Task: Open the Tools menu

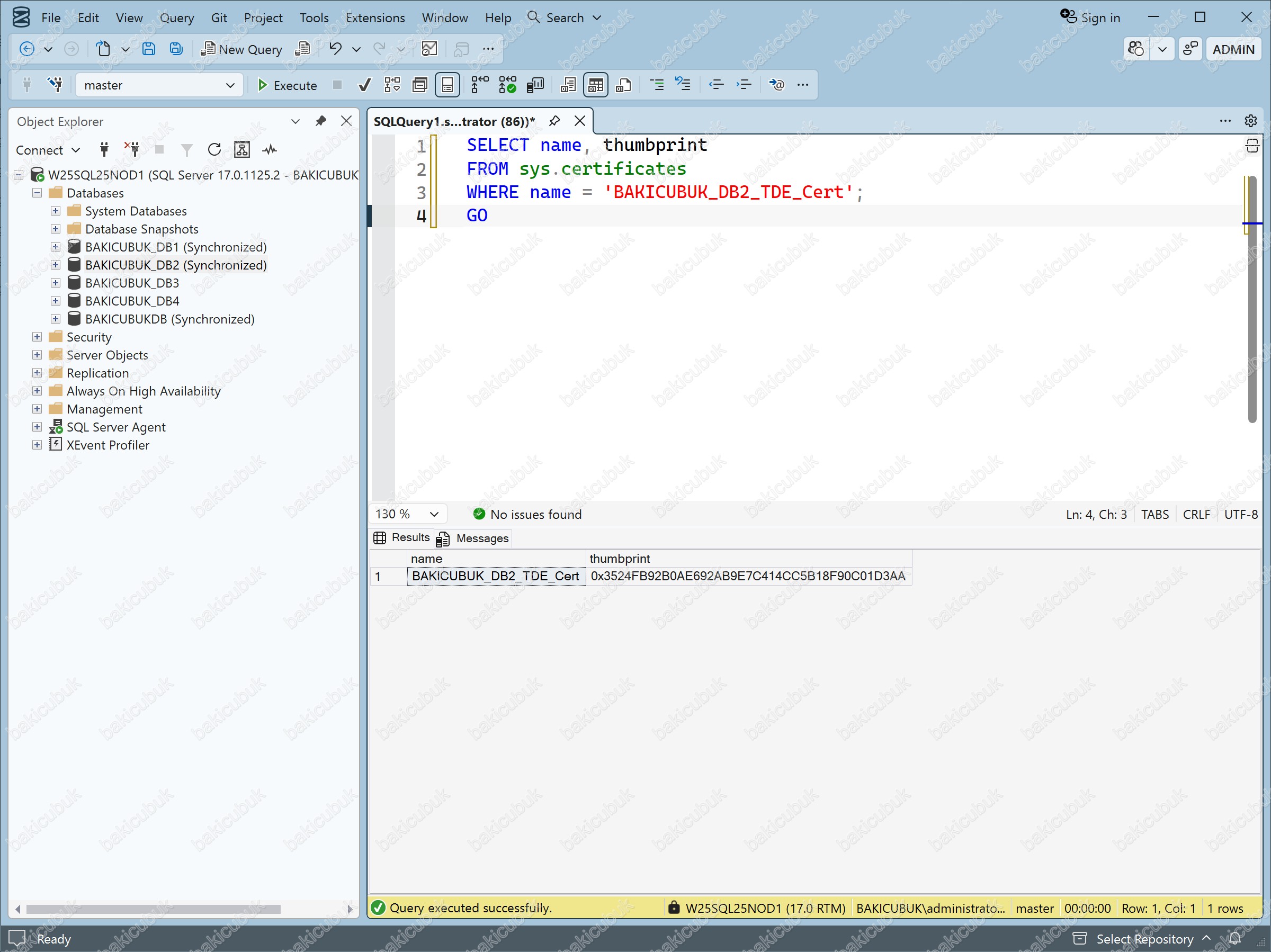Action: point(314,18)
